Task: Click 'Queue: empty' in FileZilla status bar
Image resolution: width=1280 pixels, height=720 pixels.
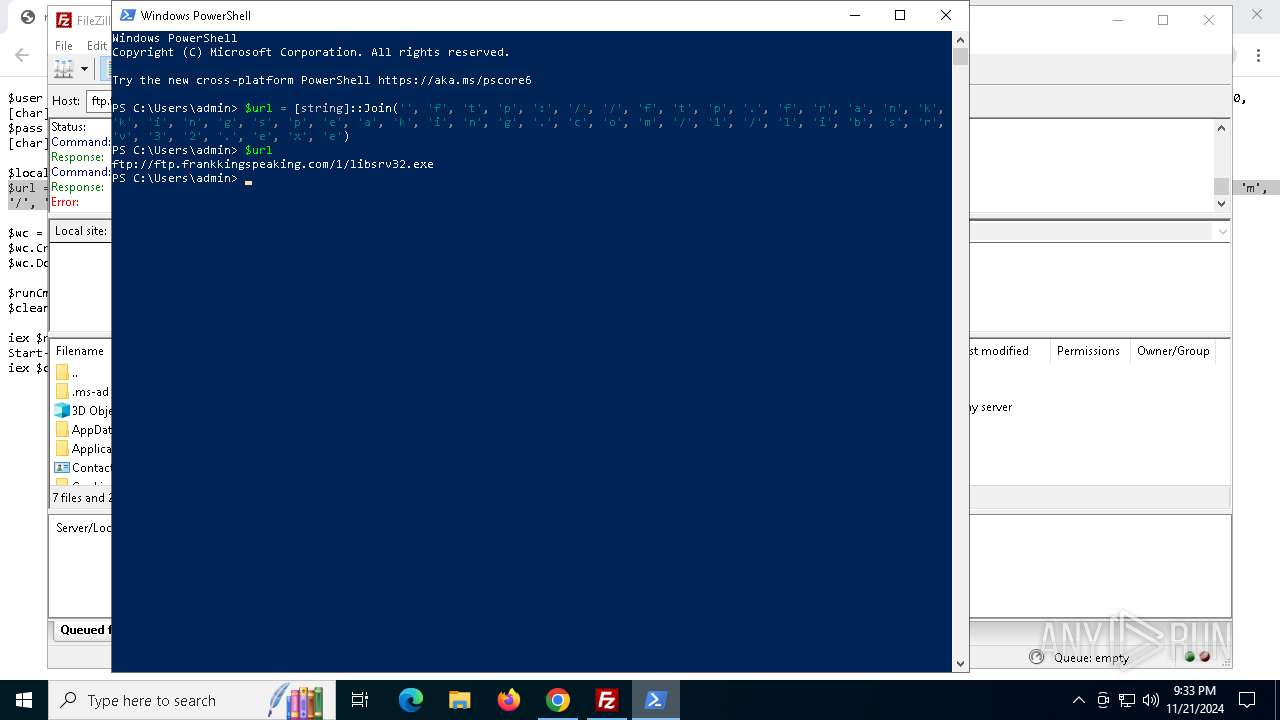Action: (x=1090, y=657)
